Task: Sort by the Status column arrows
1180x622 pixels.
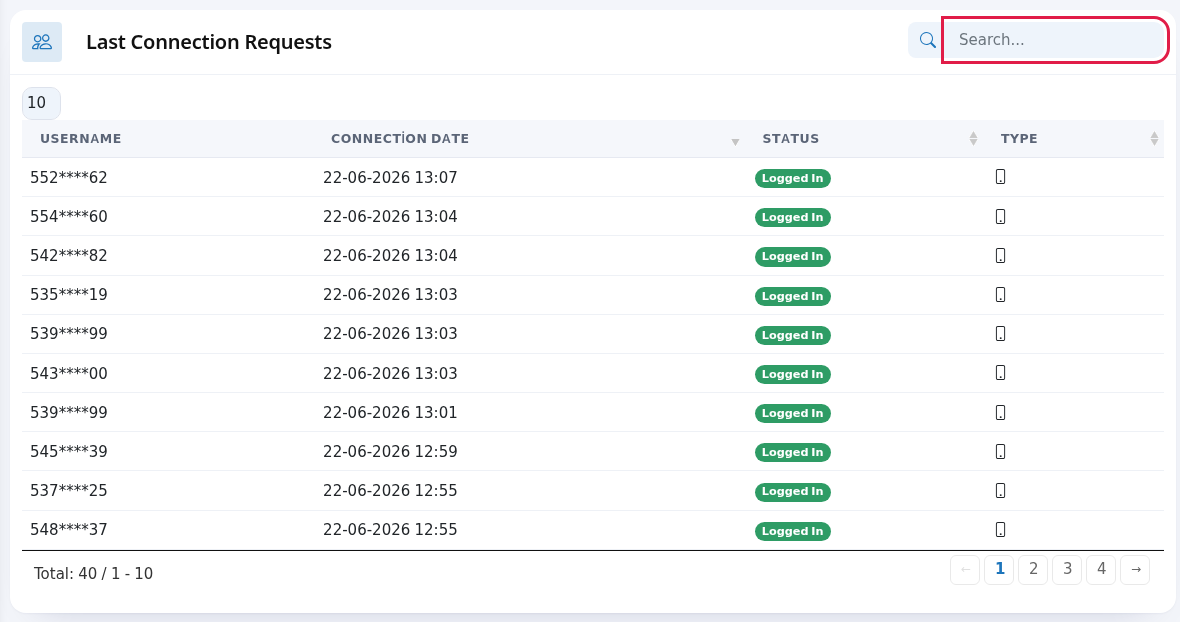Action: pos(973,138)
